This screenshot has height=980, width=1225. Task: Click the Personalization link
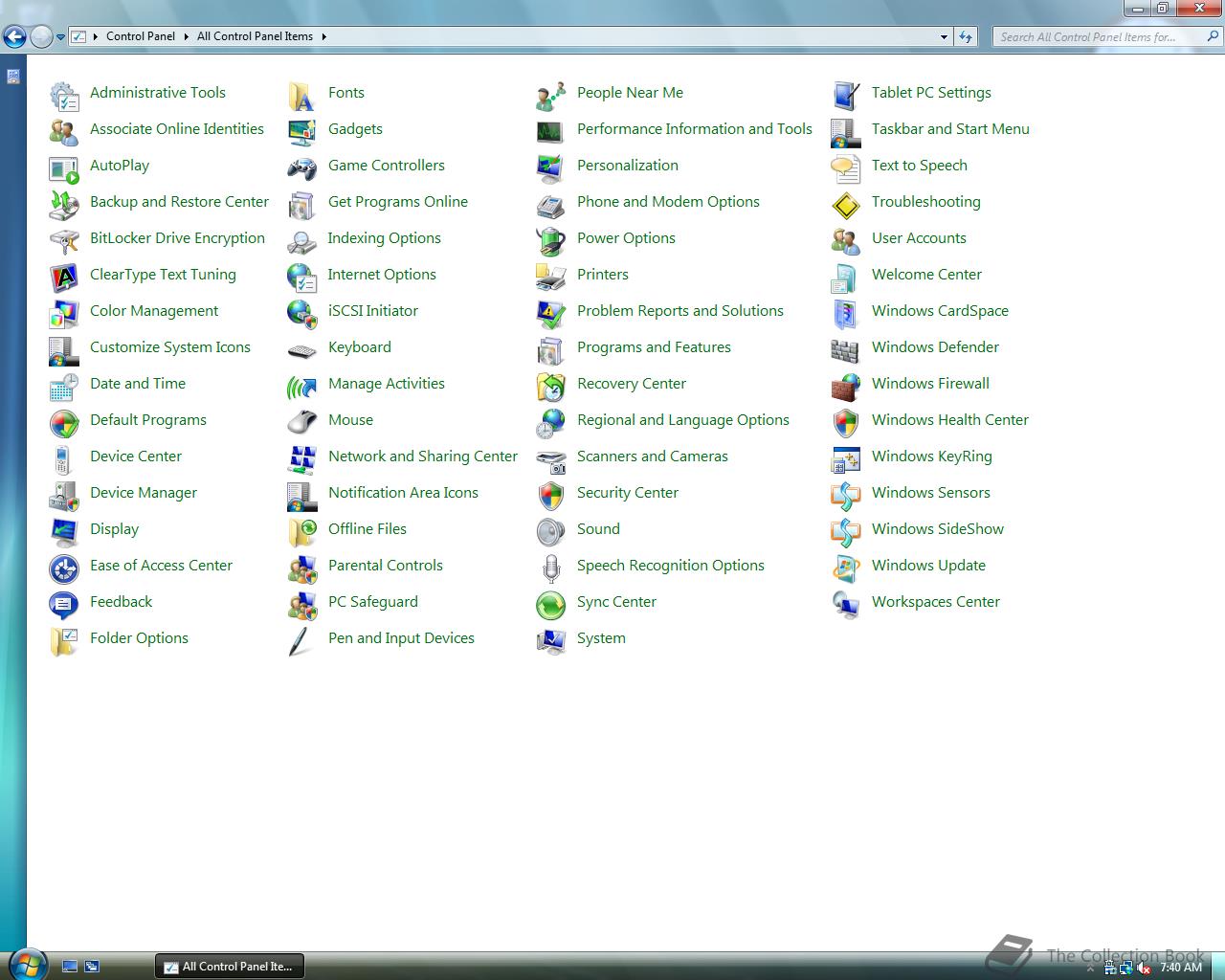(628, 166)
